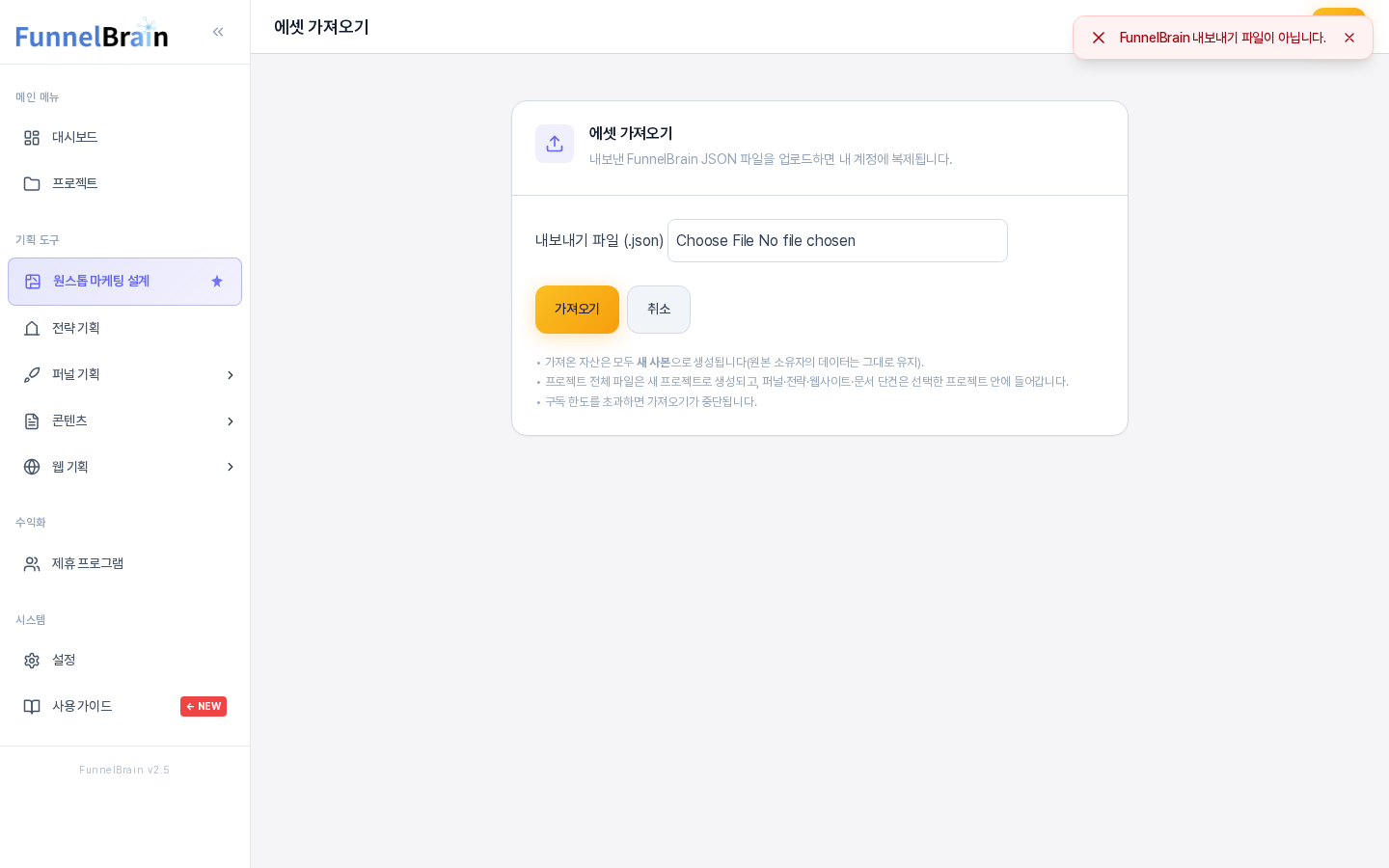Click the 원스톱 마케팅 설계 icon
This screenshot has width=1389, height=868.
pyautogui.click(x=33, y=282)
